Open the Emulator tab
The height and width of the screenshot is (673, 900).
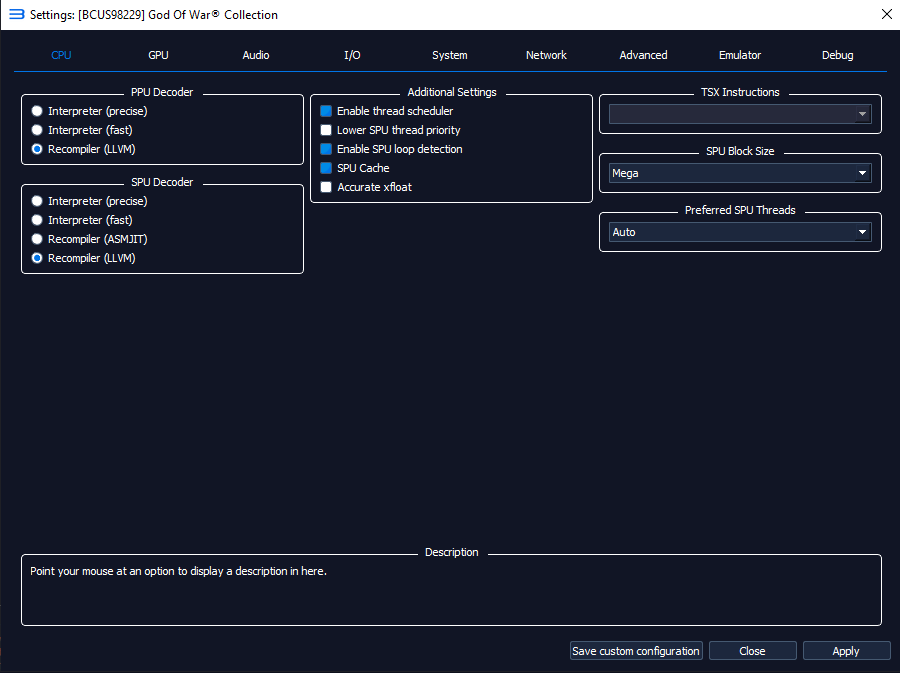coord(740,55)
